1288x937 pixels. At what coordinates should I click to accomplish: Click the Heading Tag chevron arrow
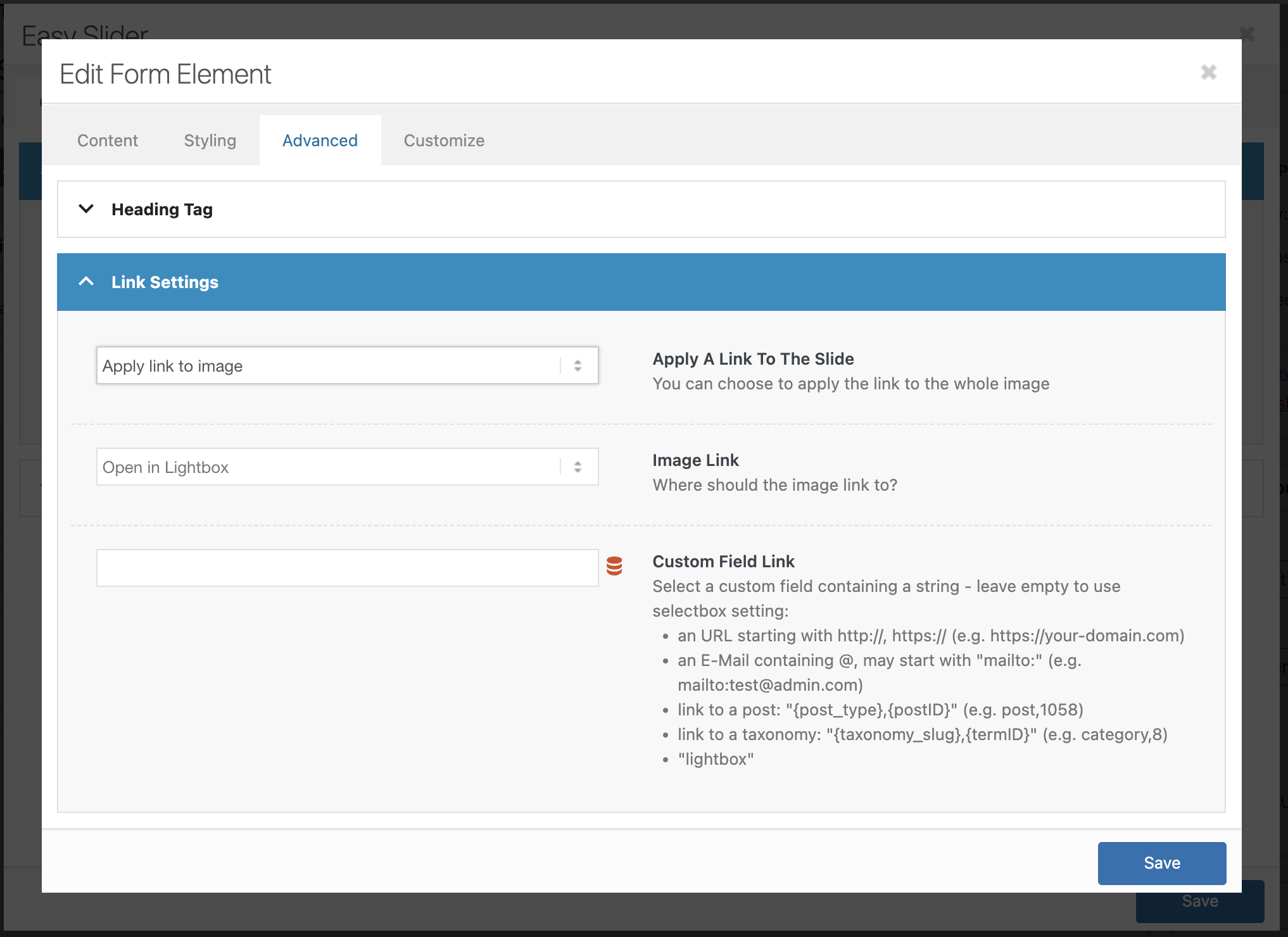pyautogui.click(x=86, y=209)
